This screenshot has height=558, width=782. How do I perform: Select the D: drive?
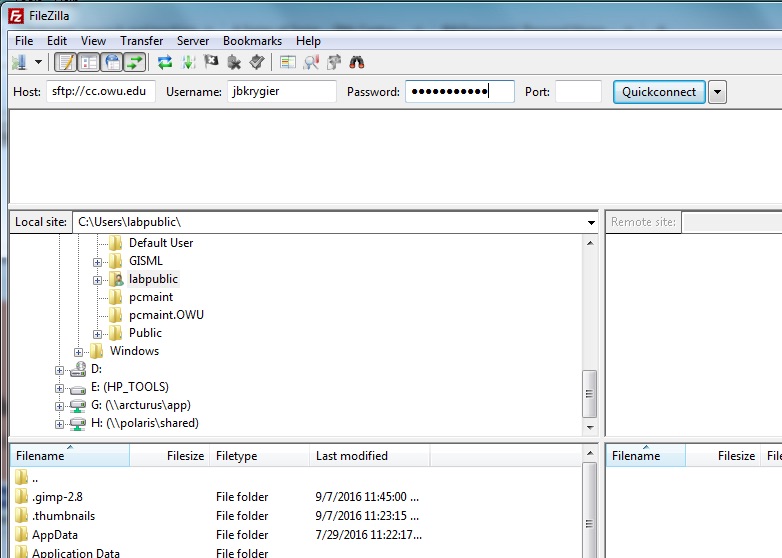point(96,369)
